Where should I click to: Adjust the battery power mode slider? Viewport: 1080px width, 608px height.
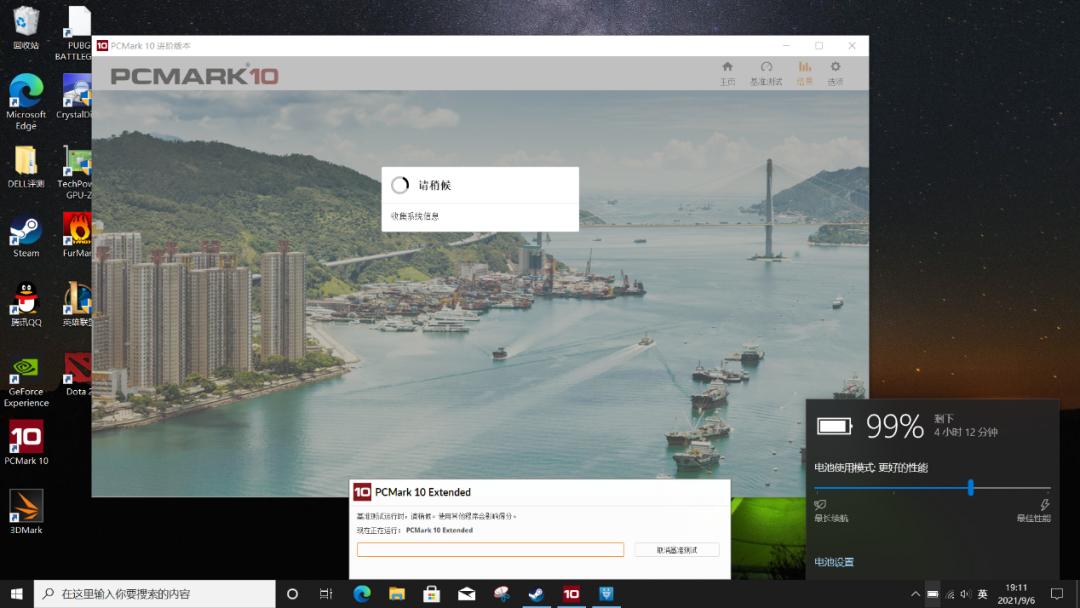pos(970,488)
